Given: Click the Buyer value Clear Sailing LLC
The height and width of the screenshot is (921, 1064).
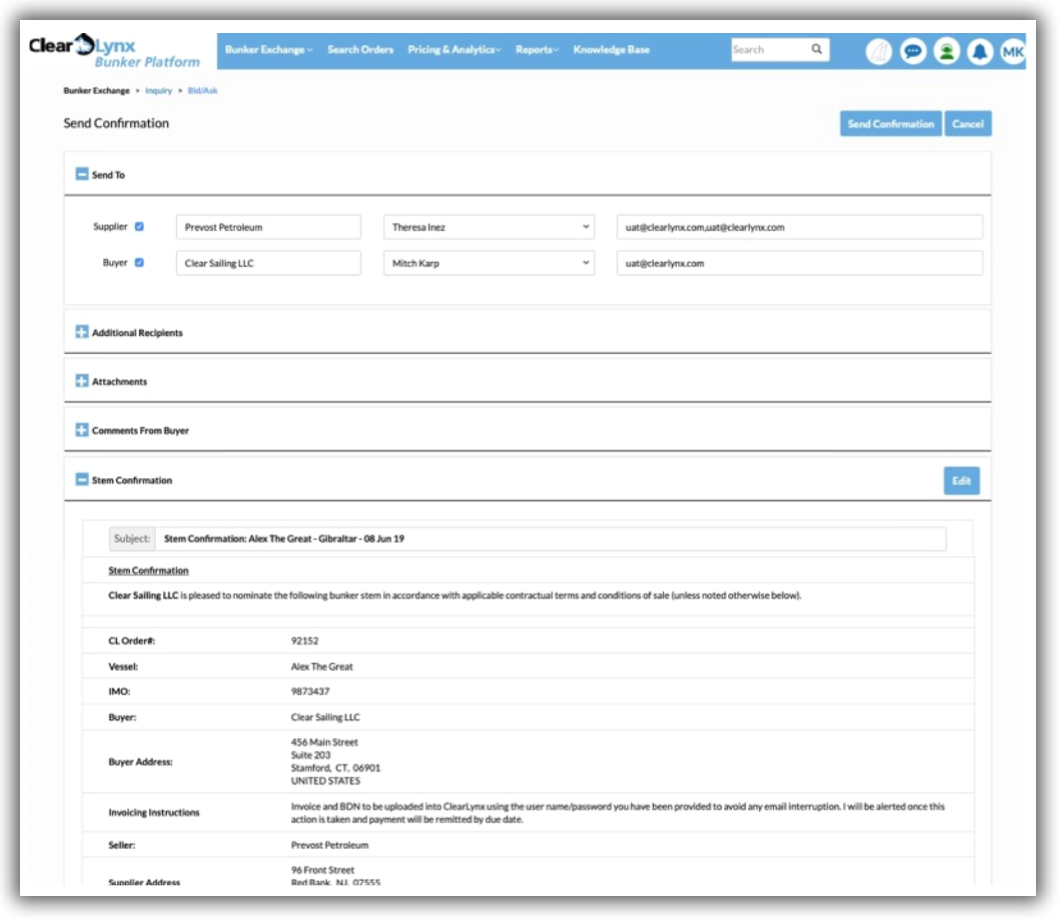Looking at the screenshot, I should tap(325, 717).
